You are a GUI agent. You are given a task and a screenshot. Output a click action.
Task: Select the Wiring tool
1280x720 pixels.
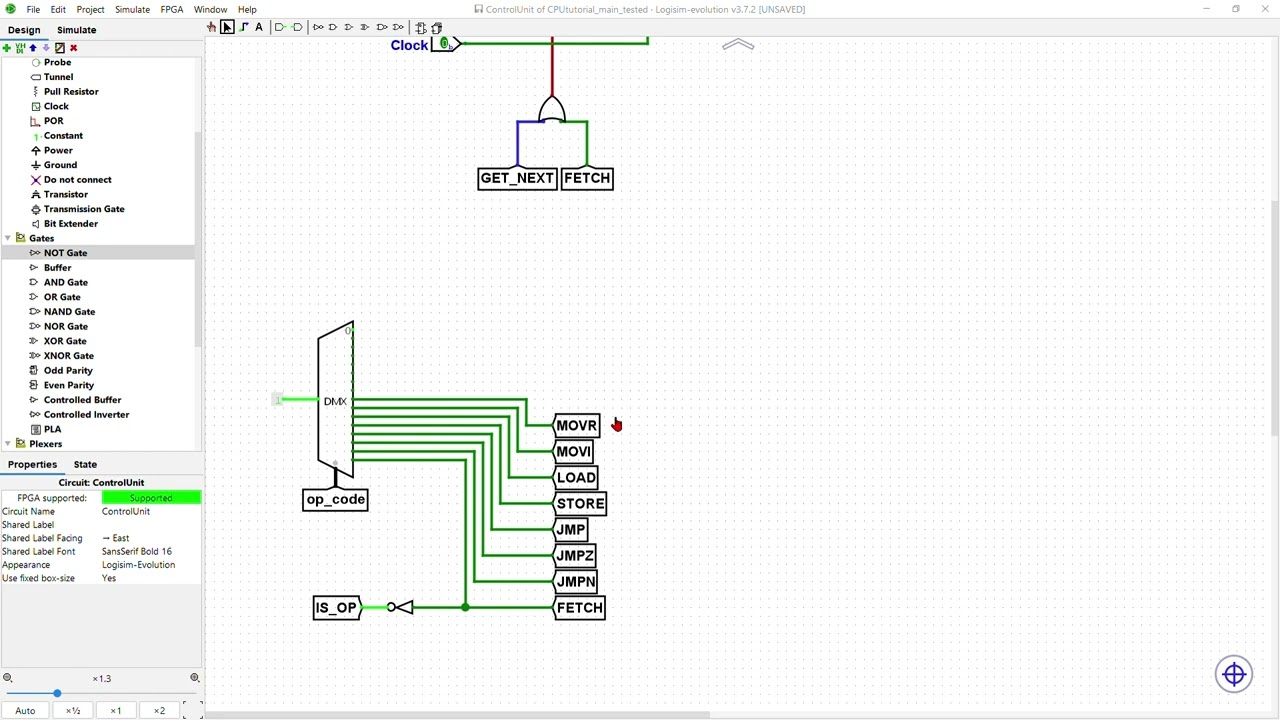(x=243, y=27)
